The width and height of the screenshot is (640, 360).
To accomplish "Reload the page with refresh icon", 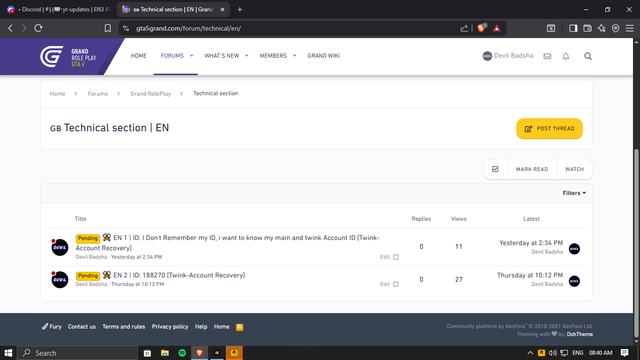I will 38,28.
